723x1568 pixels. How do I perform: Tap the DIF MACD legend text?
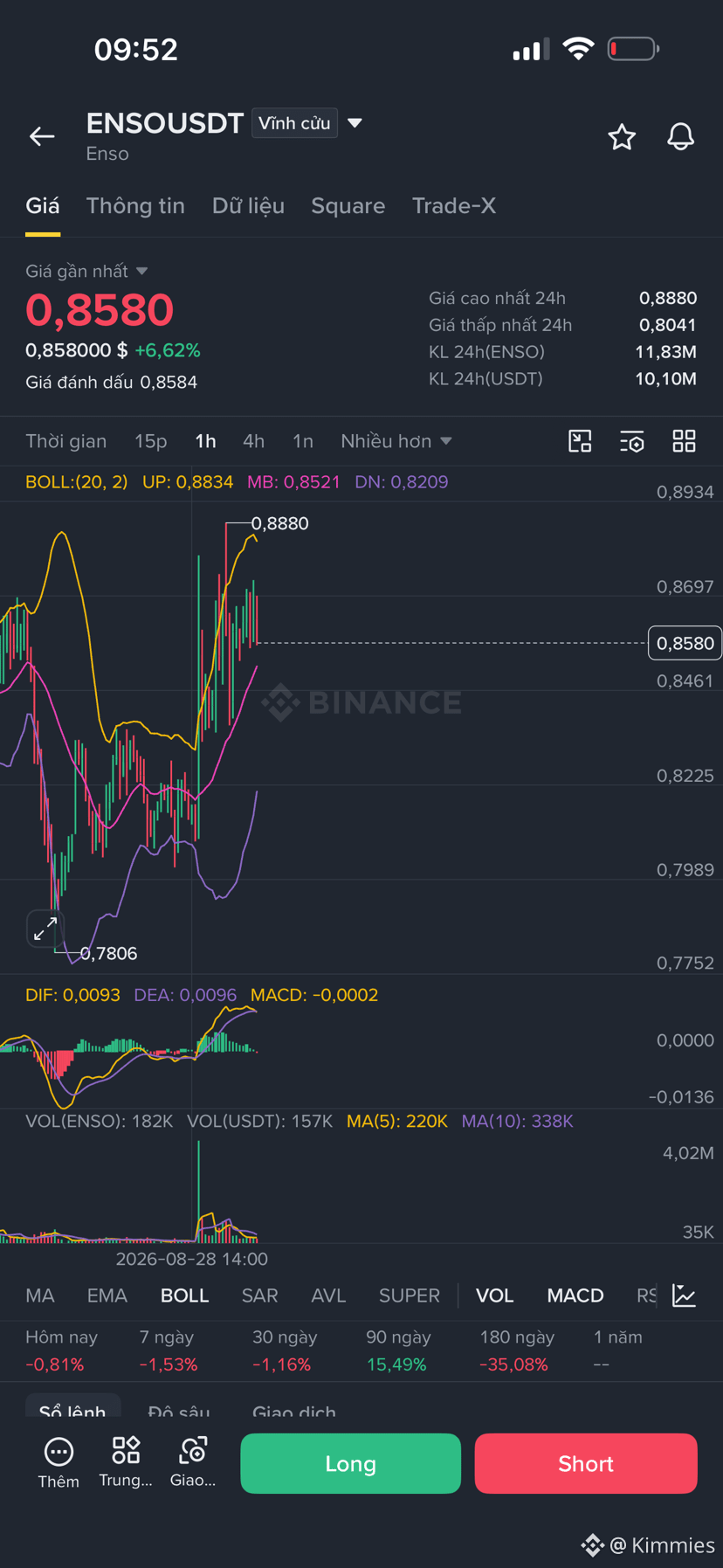[x=72, y=995]
